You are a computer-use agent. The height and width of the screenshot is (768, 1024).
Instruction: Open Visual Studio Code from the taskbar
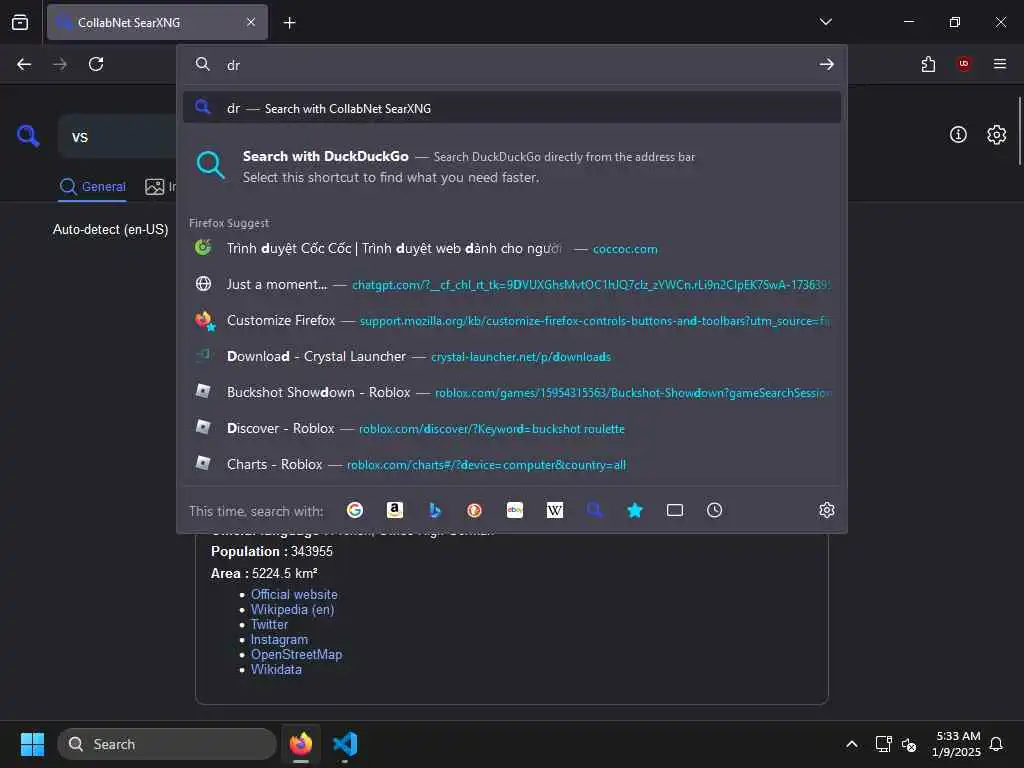(x=345, y=744)
